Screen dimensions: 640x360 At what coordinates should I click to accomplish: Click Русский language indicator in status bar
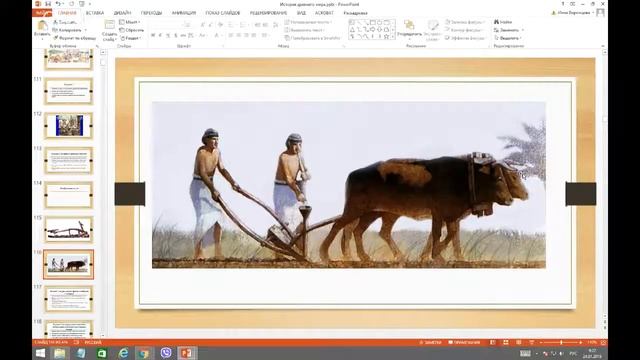[93, 342]
